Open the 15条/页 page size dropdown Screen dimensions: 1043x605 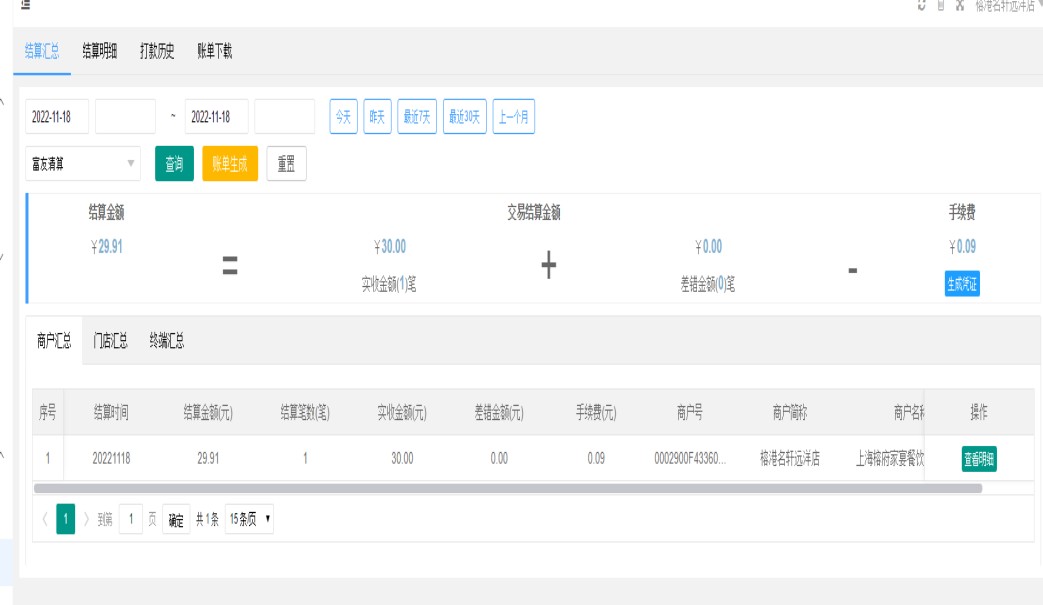tap(249, 520)
